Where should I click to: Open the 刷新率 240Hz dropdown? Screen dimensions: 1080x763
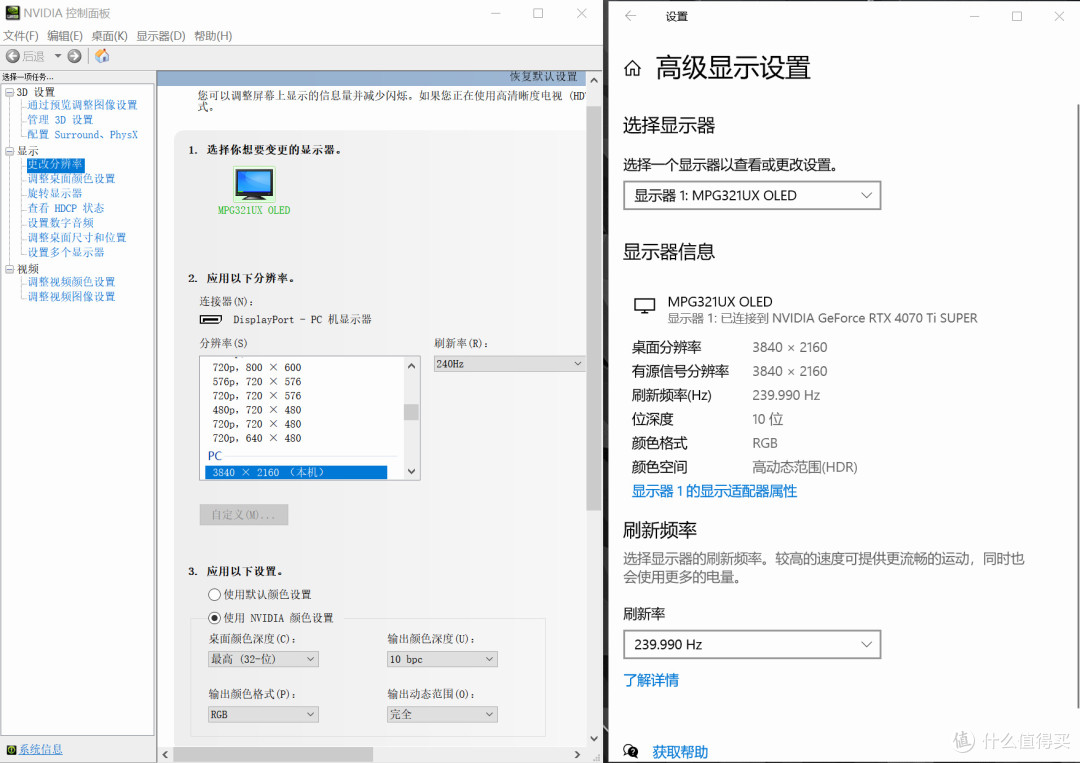point(509,364)
